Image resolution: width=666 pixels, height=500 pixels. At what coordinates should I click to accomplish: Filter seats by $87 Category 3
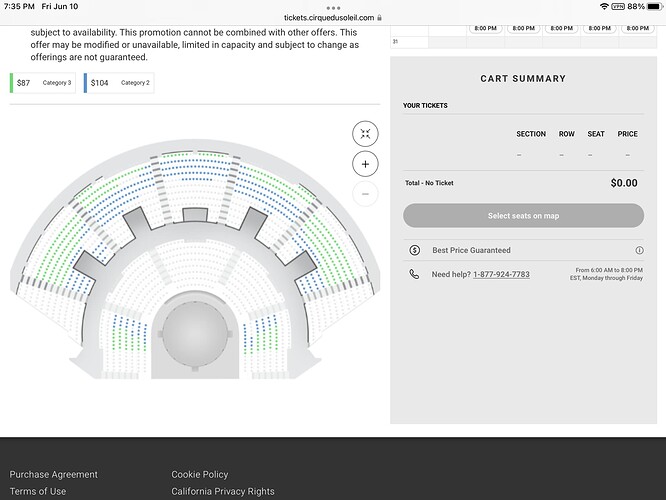(x=43, y=83)
